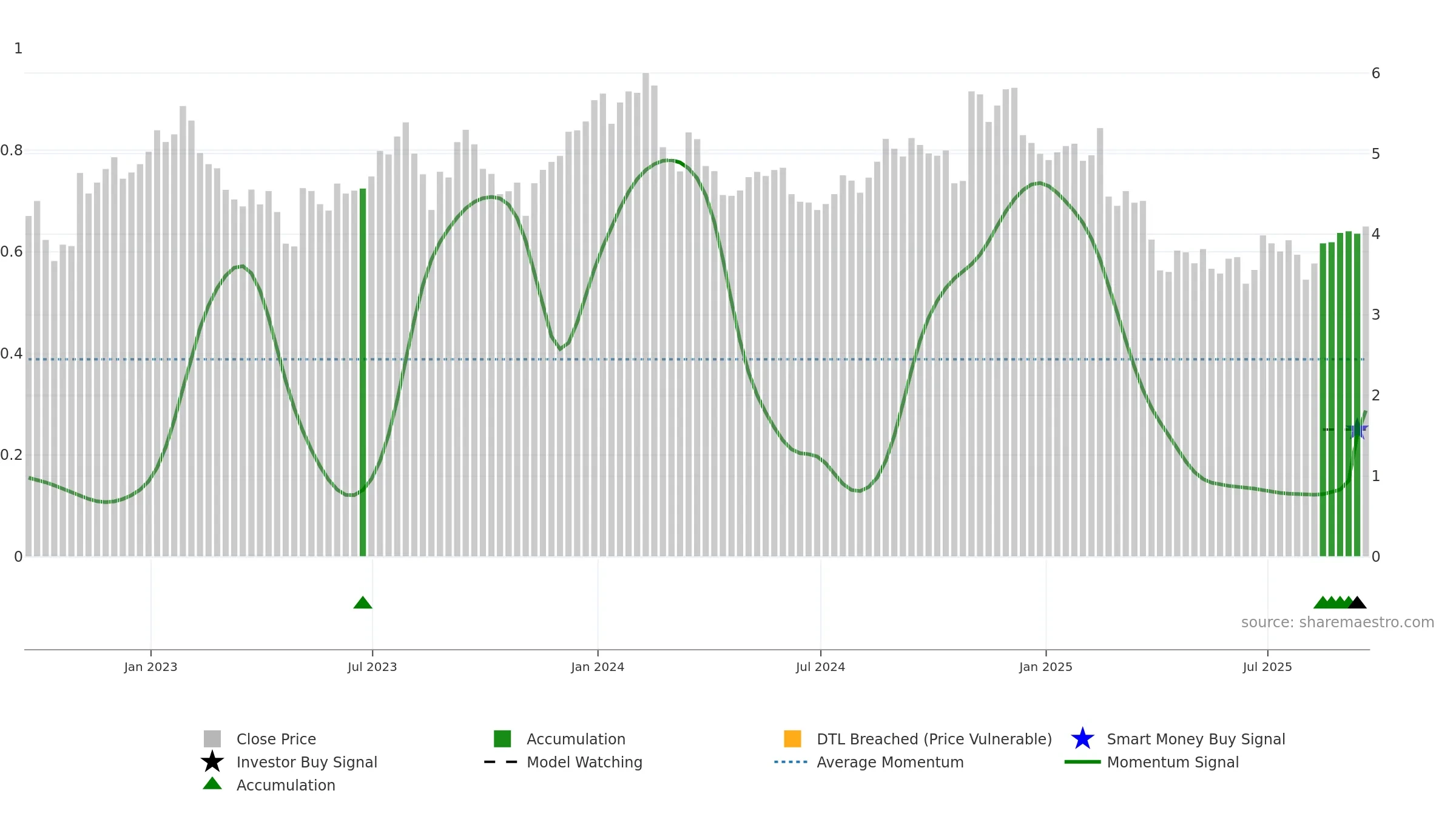The height and width of the screenshot is (819, 1456).
Task: Click the DTL Breached (Price Vulnerable) legend label
Action: tap(934, 739)
